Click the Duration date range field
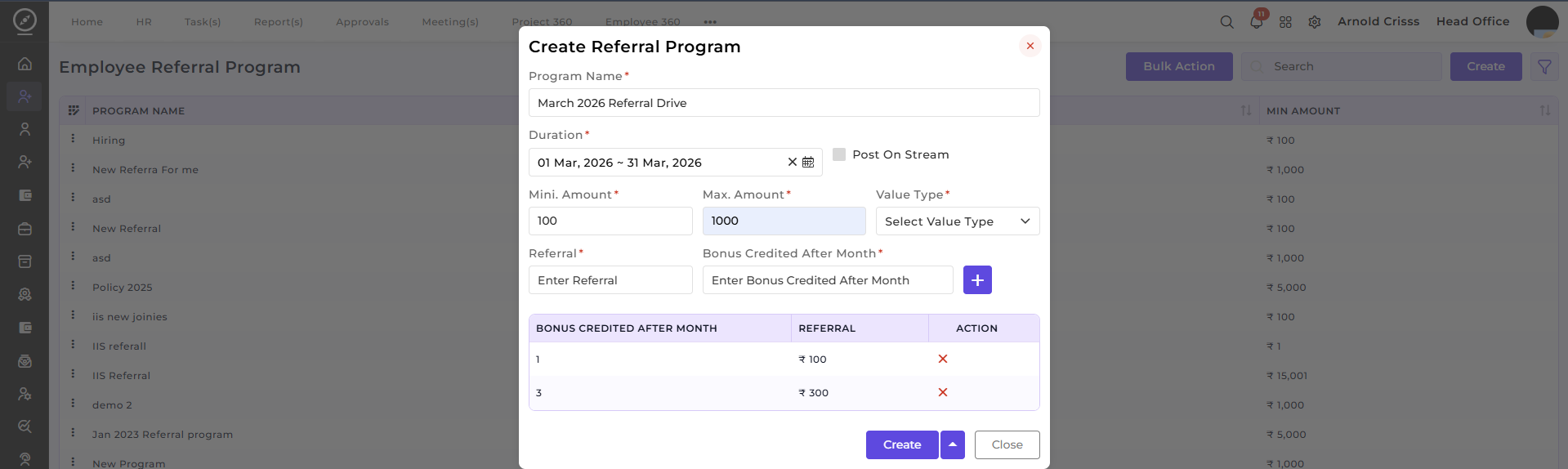Screen dimensions: 1568x469 676,162
